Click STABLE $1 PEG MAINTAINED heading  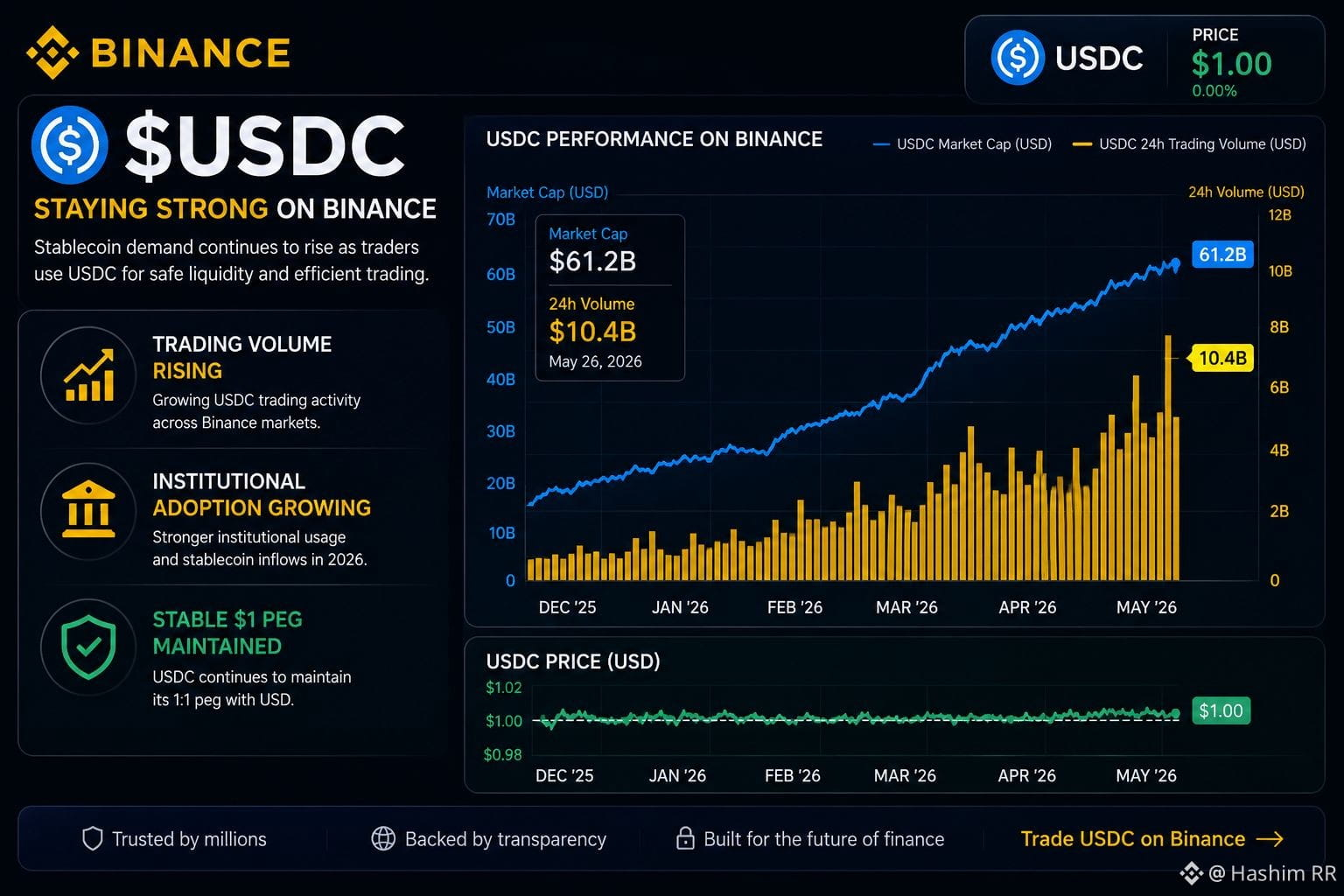pyautogui.click(x=227, y=633)
